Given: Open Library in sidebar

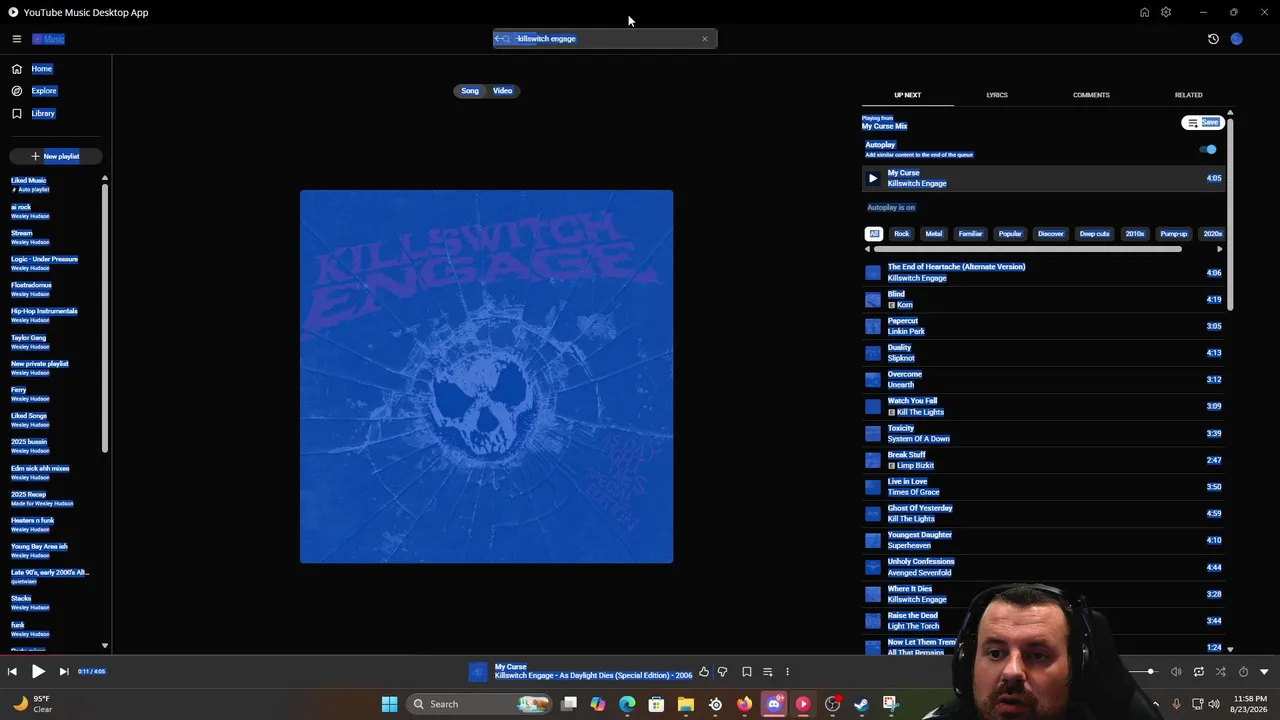Looking at the screenshot, I should click(x=43, y=113).
